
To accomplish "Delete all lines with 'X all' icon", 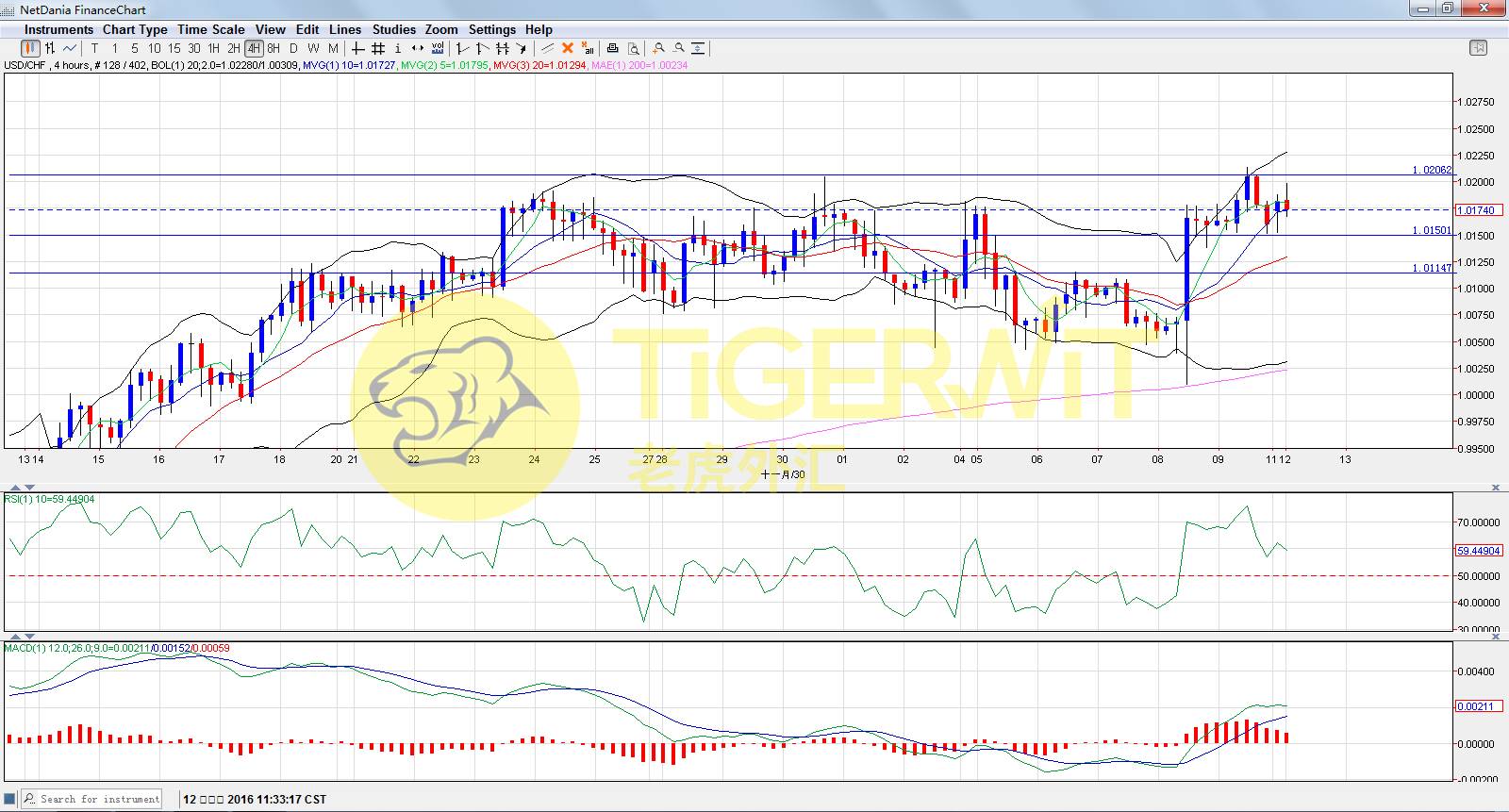I will (x=588, y=48).
